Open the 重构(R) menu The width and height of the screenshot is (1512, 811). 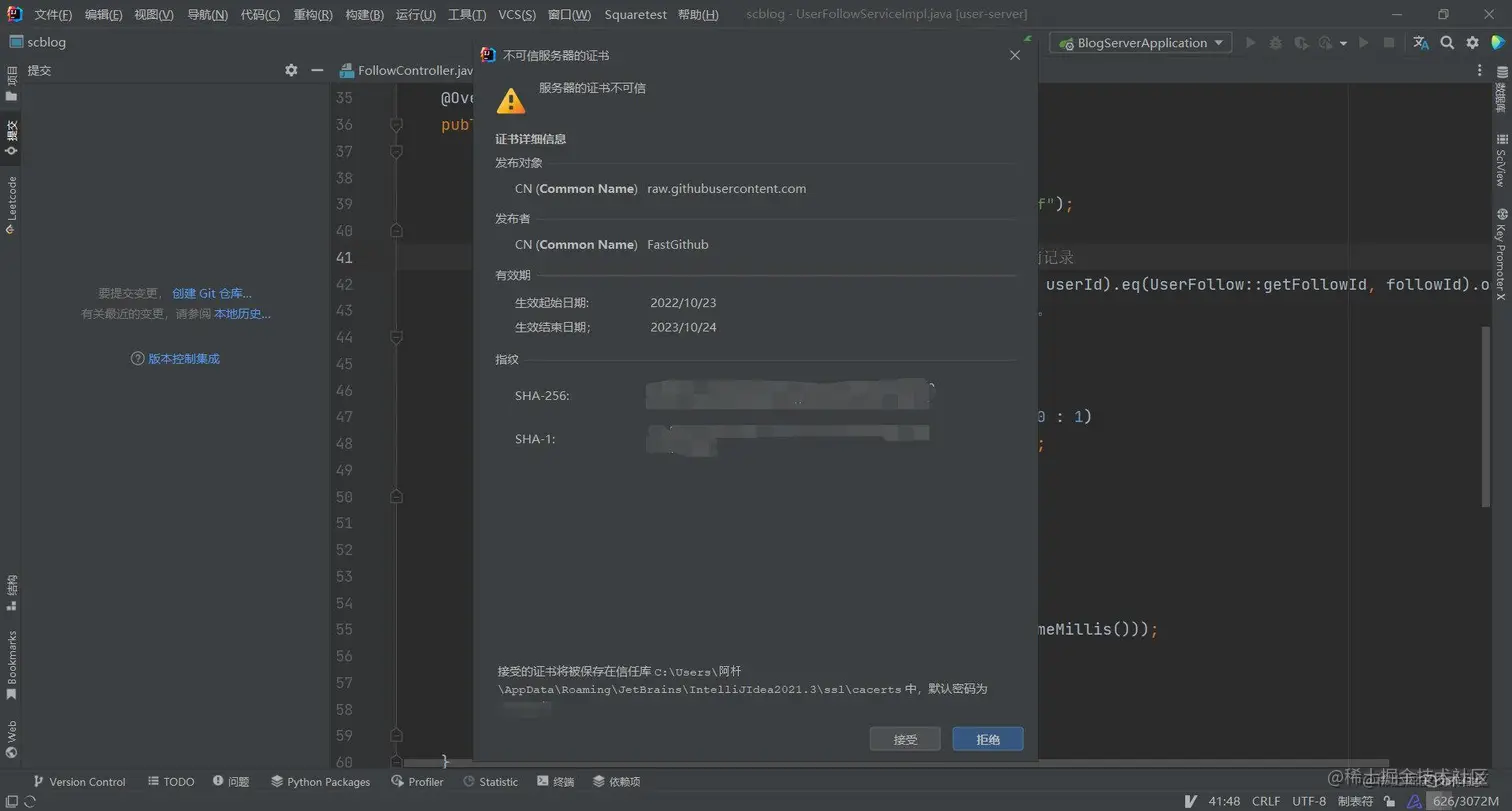tap(313, 15)
